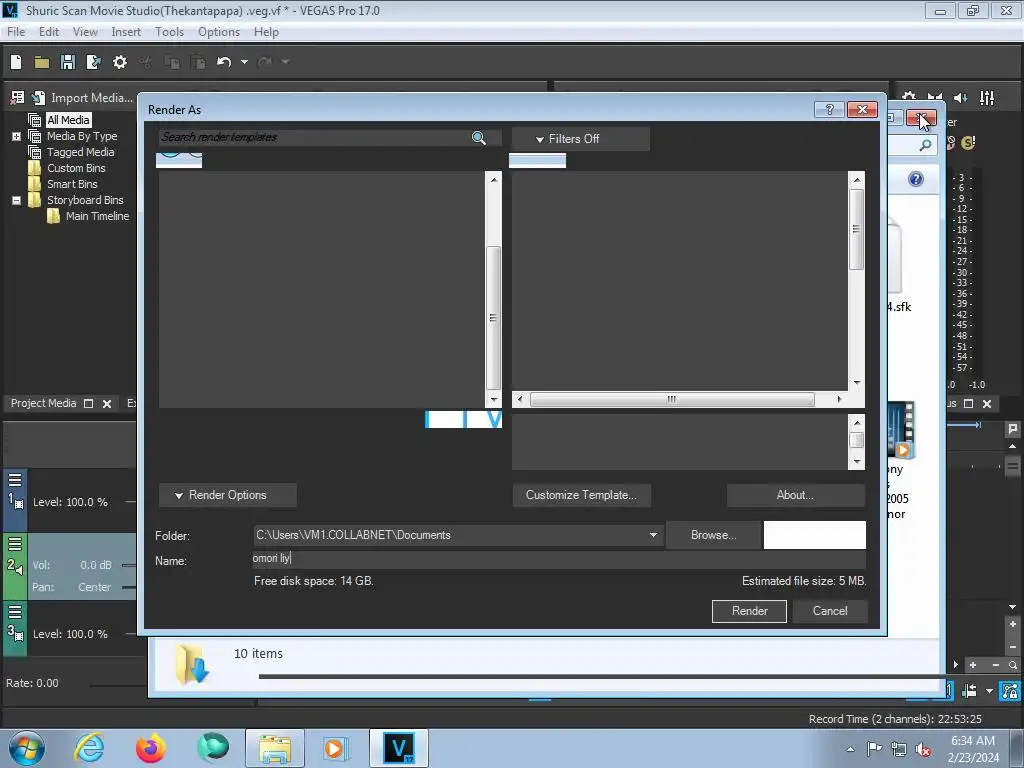Click the Import Media... label
This screenshot has width=1024, height=768.
point(91,98)
